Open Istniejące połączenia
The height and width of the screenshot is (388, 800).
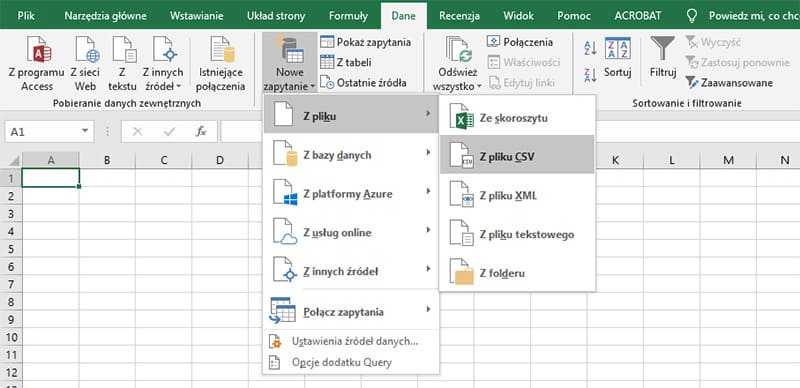220,64
